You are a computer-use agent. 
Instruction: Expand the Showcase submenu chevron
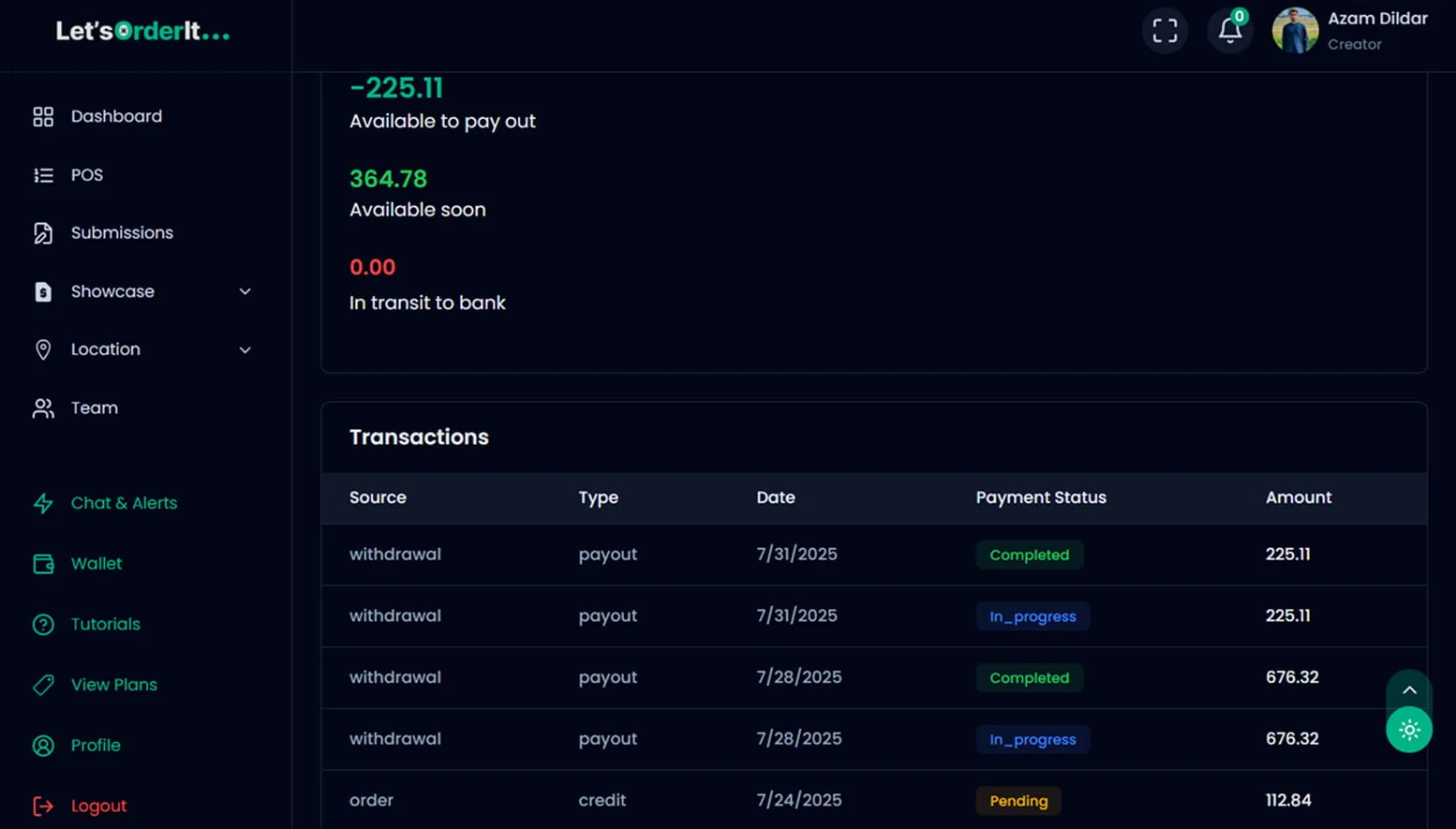pos(245,291)
